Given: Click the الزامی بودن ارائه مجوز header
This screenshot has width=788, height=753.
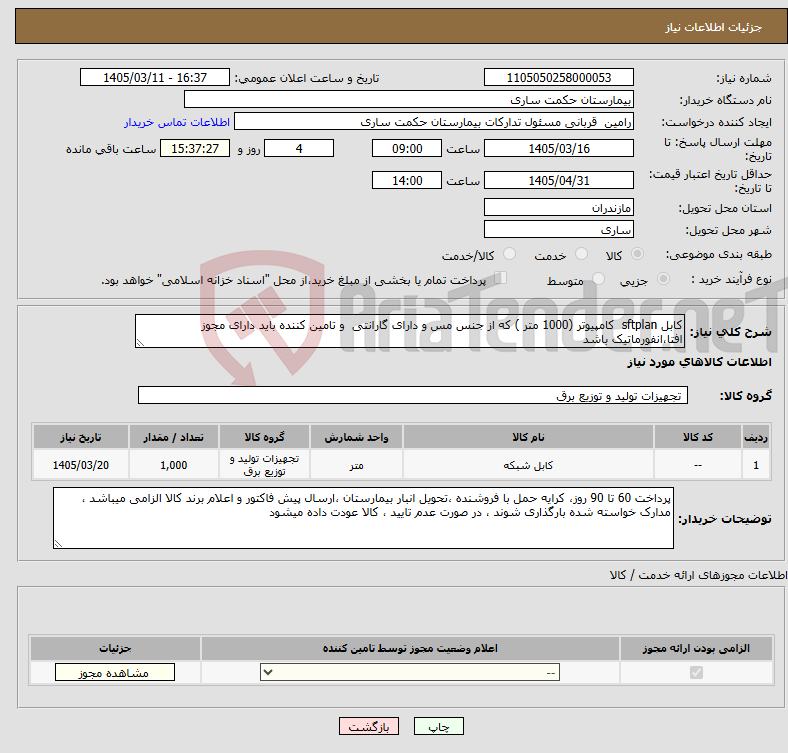Looking at the screenshot, I should (x=696, y=648).
